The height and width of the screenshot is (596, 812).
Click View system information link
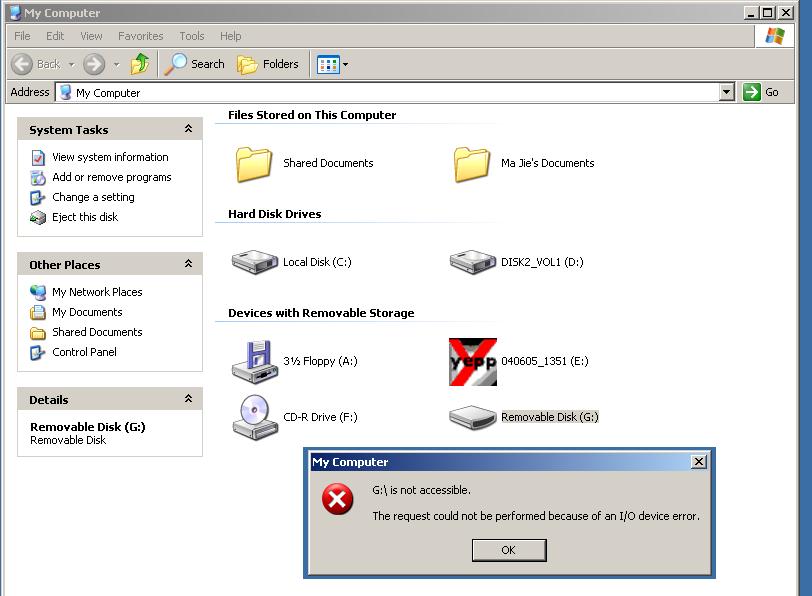tap(110, 157)
